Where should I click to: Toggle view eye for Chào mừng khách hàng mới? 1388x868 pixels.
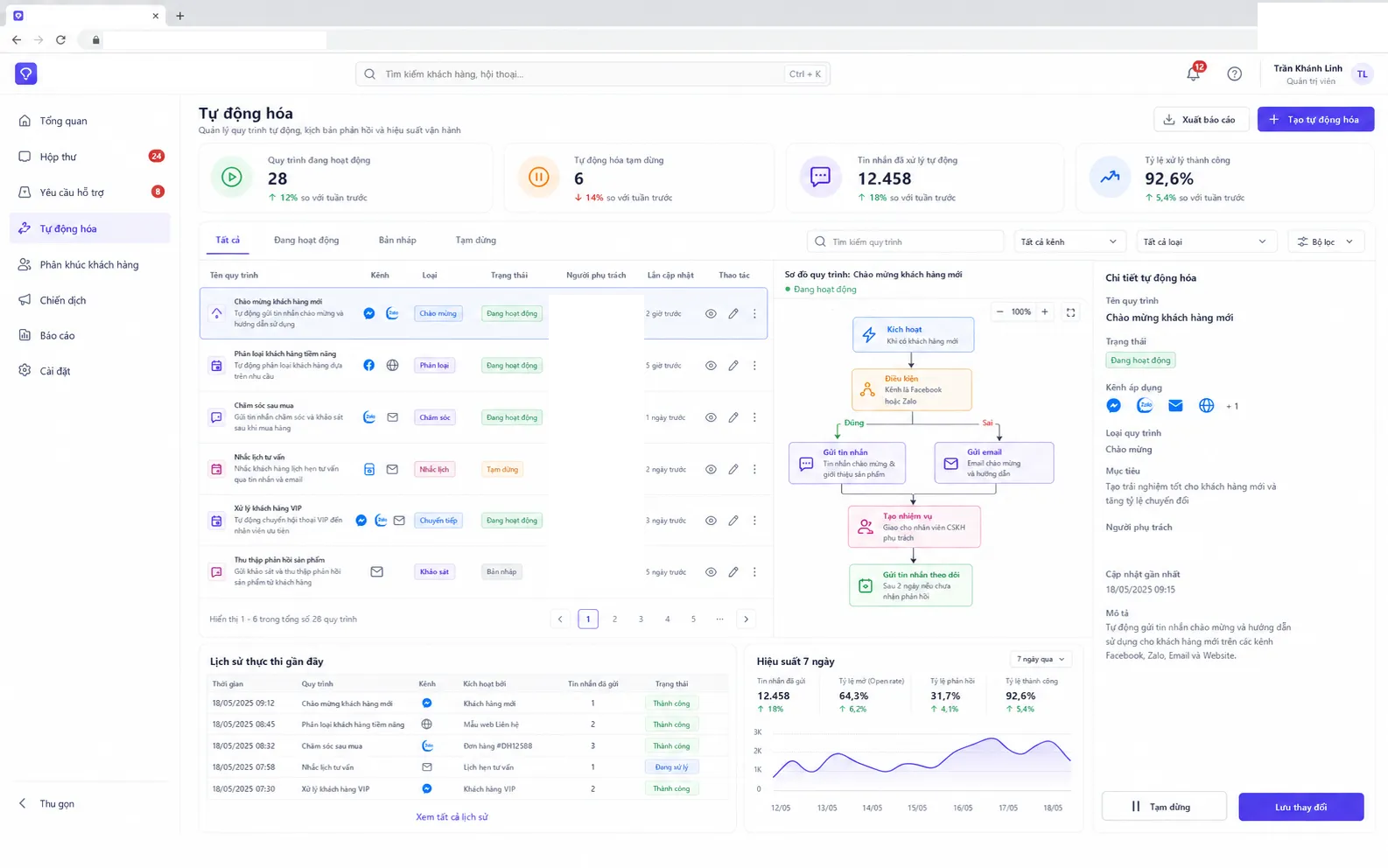click(711, 313)
